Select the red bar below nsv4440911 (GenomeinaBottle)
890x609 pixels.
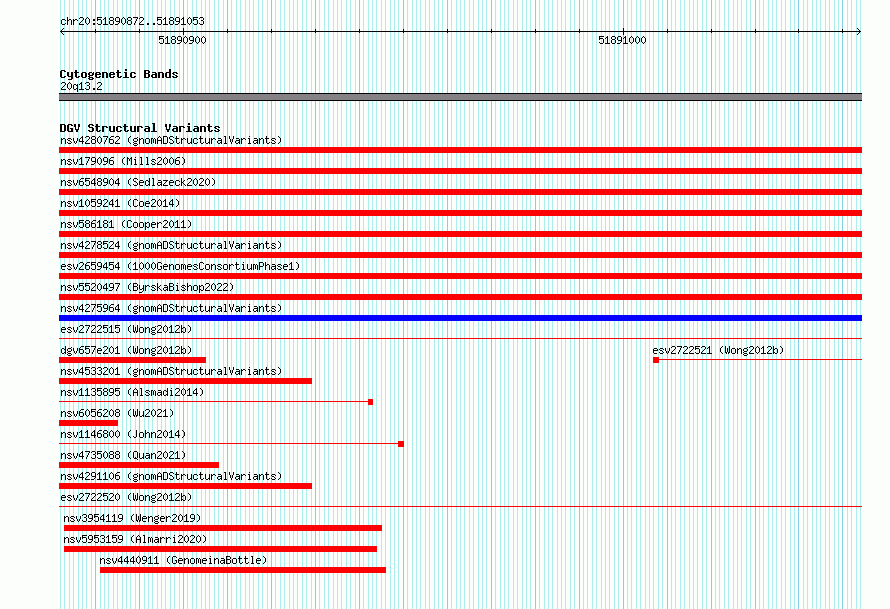point(243,570)
